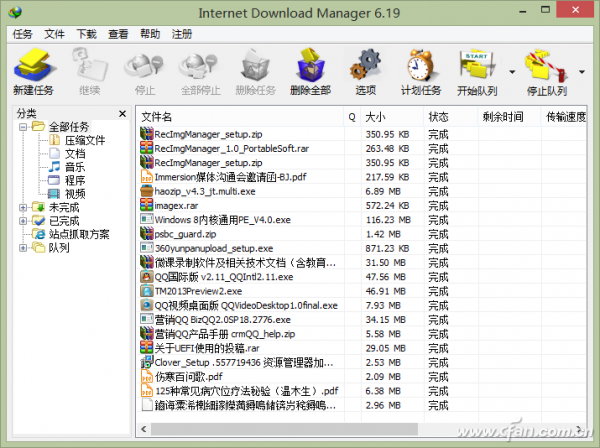Screen dimensions: 600x448
Task: Expand the 未完成 (unfinished) tree node
Action: [x=23, y=207]
